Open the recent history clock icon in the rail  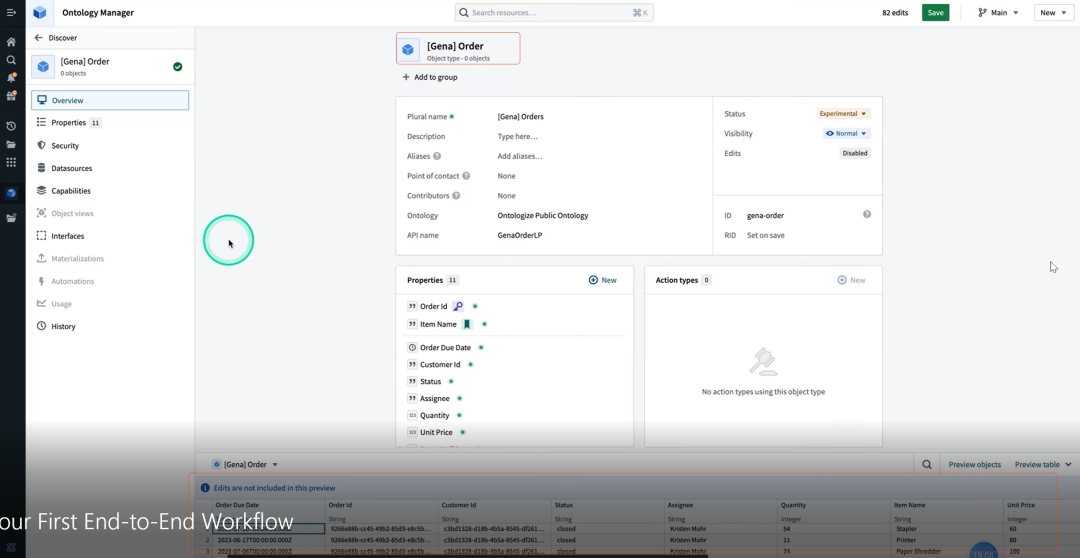pyautogui.click(x=11, y=126)
